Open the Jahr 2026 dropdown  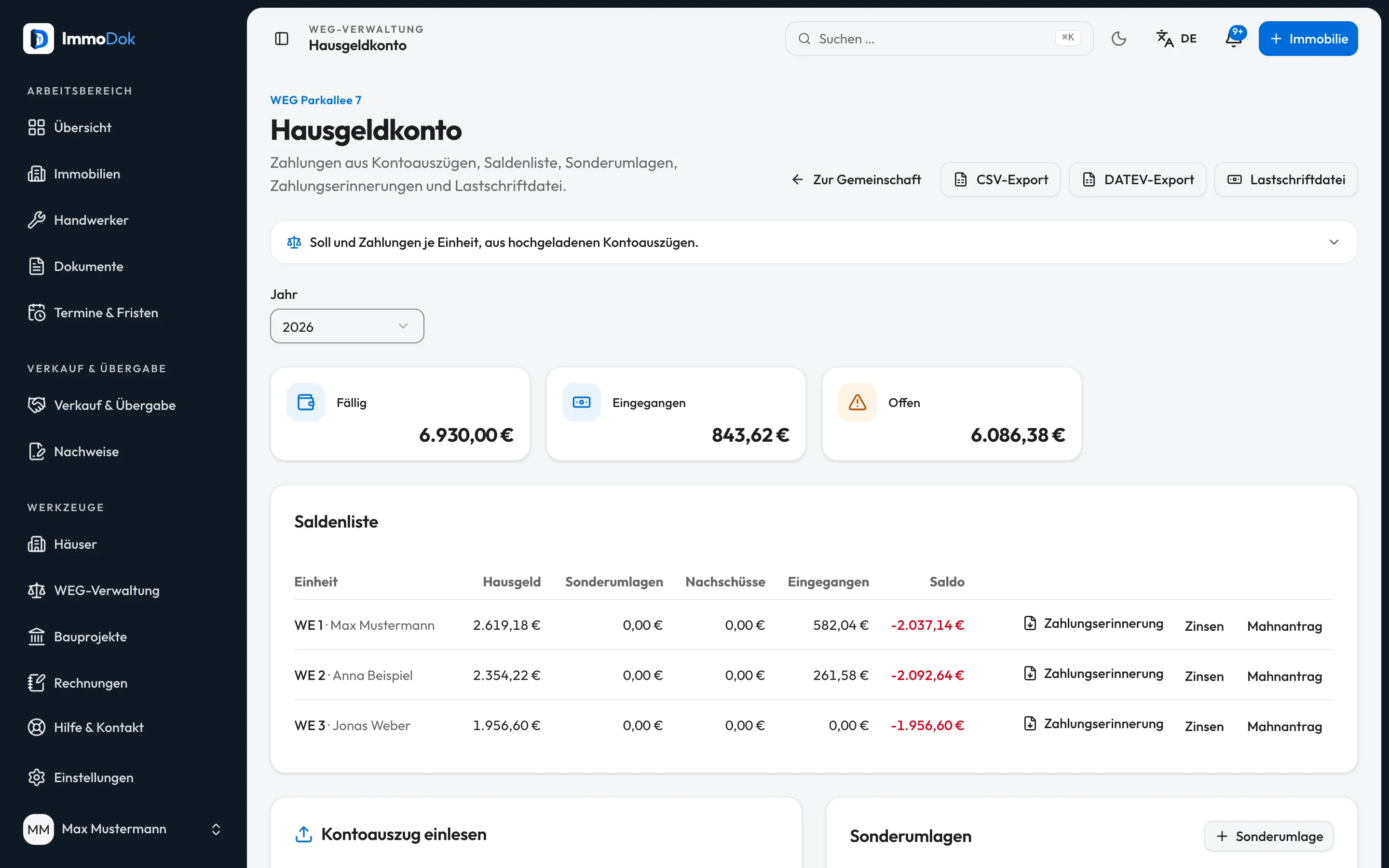tap(347, 326)
